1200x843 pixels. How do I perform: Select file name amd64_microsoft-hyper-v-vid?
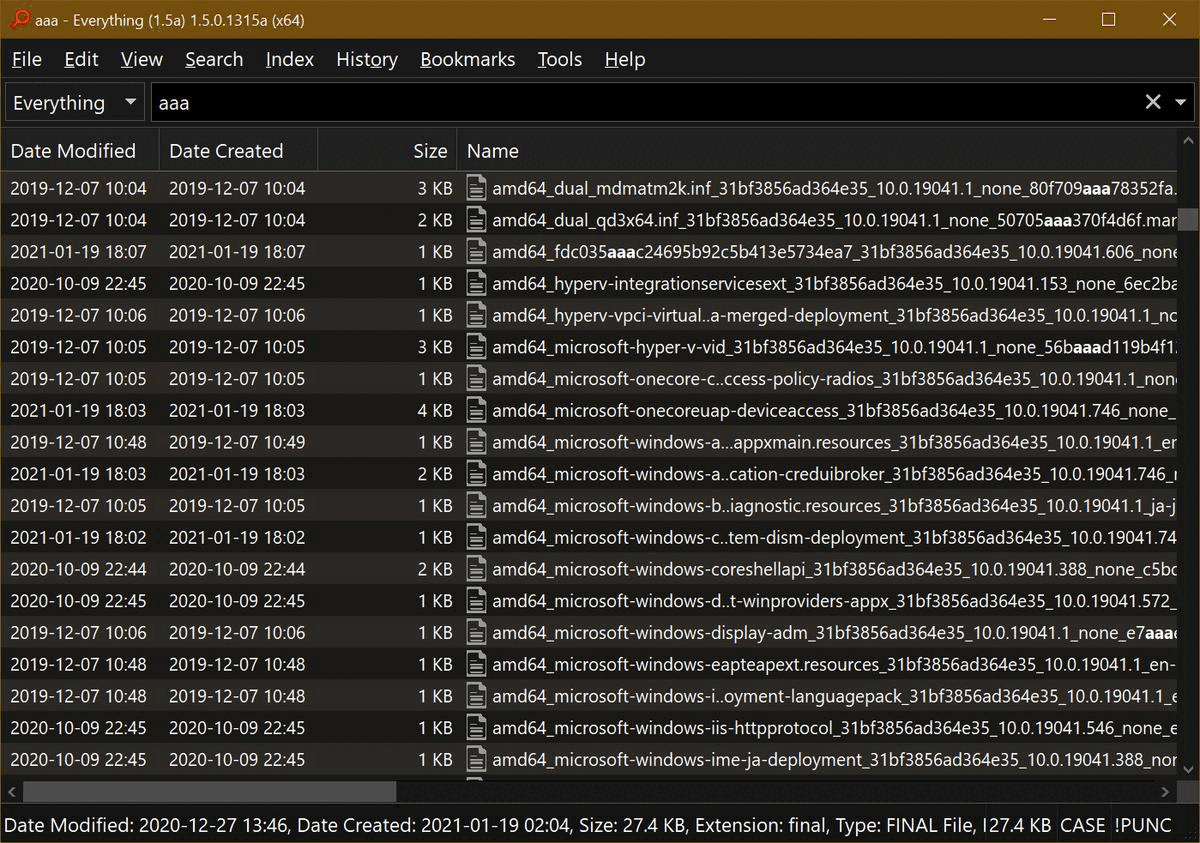pos(834,347)
